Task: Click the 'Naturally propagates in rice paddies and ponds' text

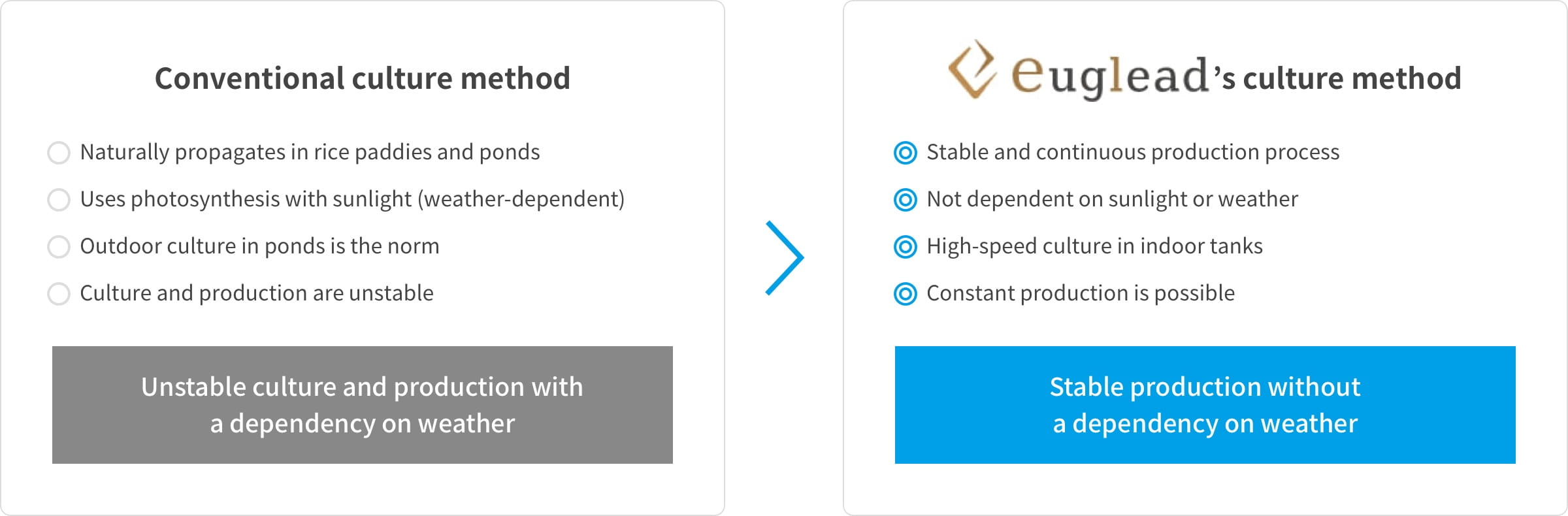Action: coord(310,152)
